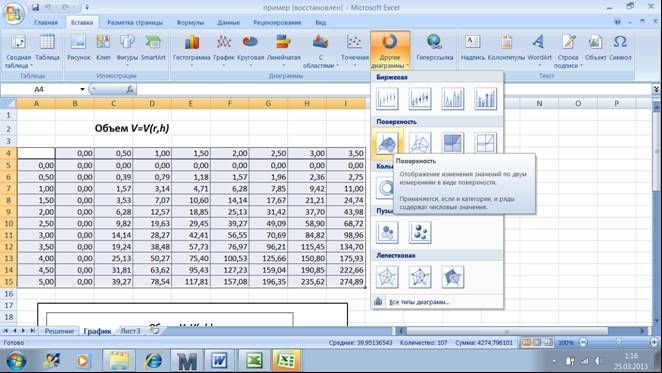Save workbook from Quick Access Toolbar
Image resolution: width=662 pixels, height=373 pixels.
click(35, 8)
